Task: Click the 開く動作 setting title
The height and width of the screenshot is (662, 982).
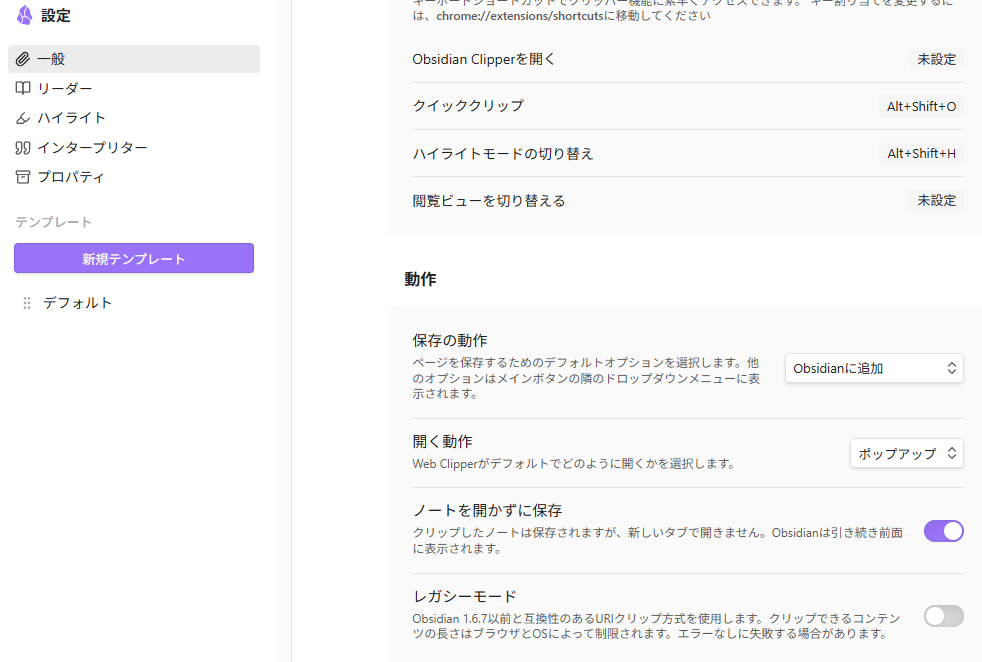Action: click(442, 442)
